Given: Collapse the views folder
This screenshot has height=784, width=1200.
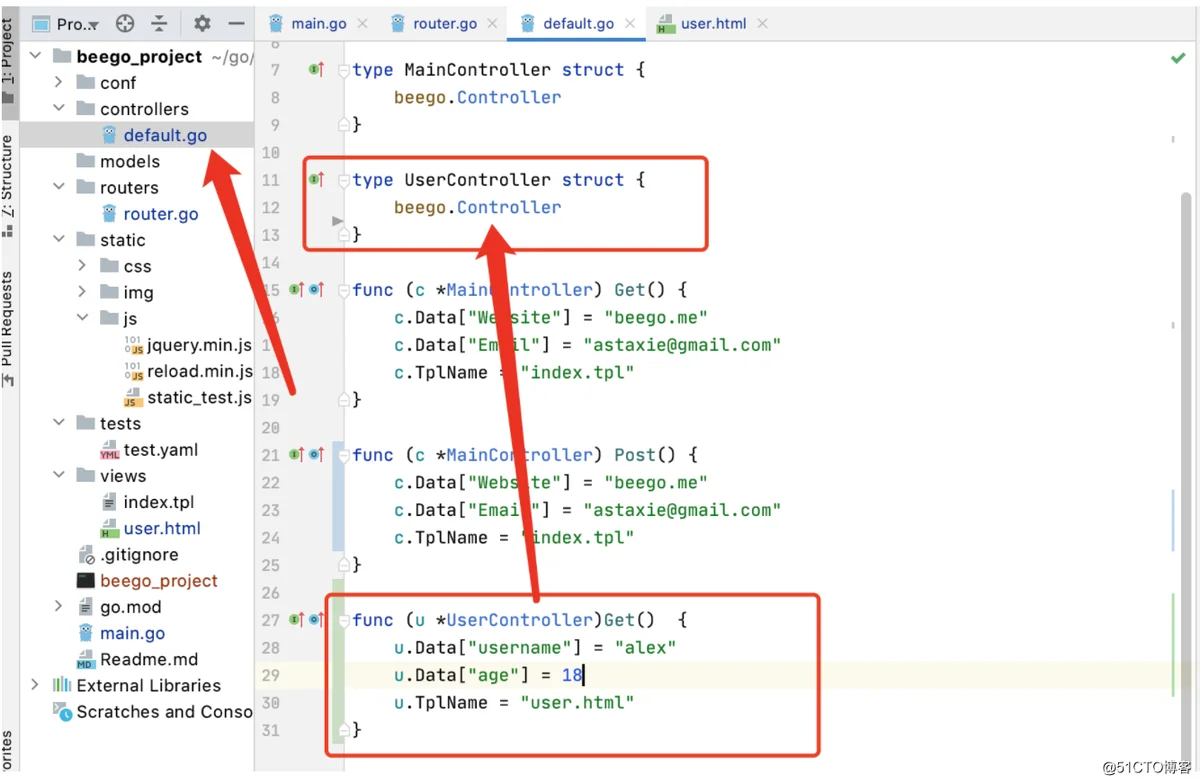Looking at the screenshot, I should tap(59, 475).
